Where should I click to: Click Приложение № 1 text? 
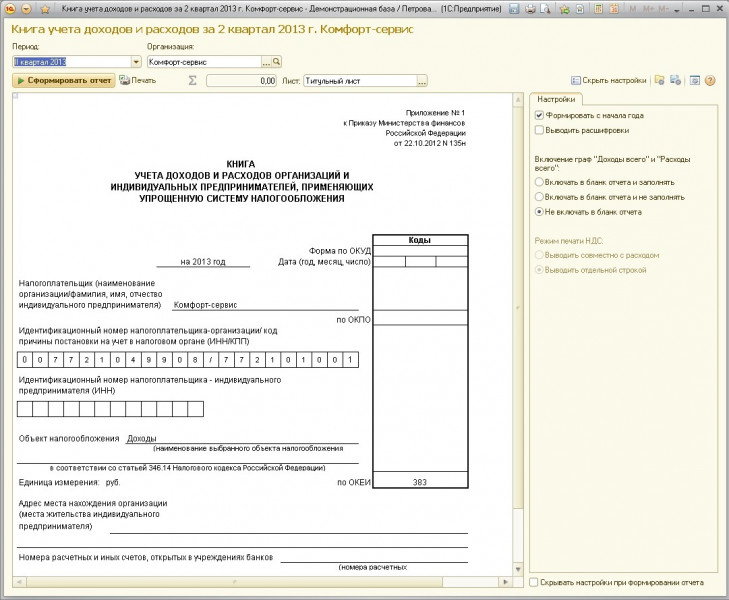435,113
